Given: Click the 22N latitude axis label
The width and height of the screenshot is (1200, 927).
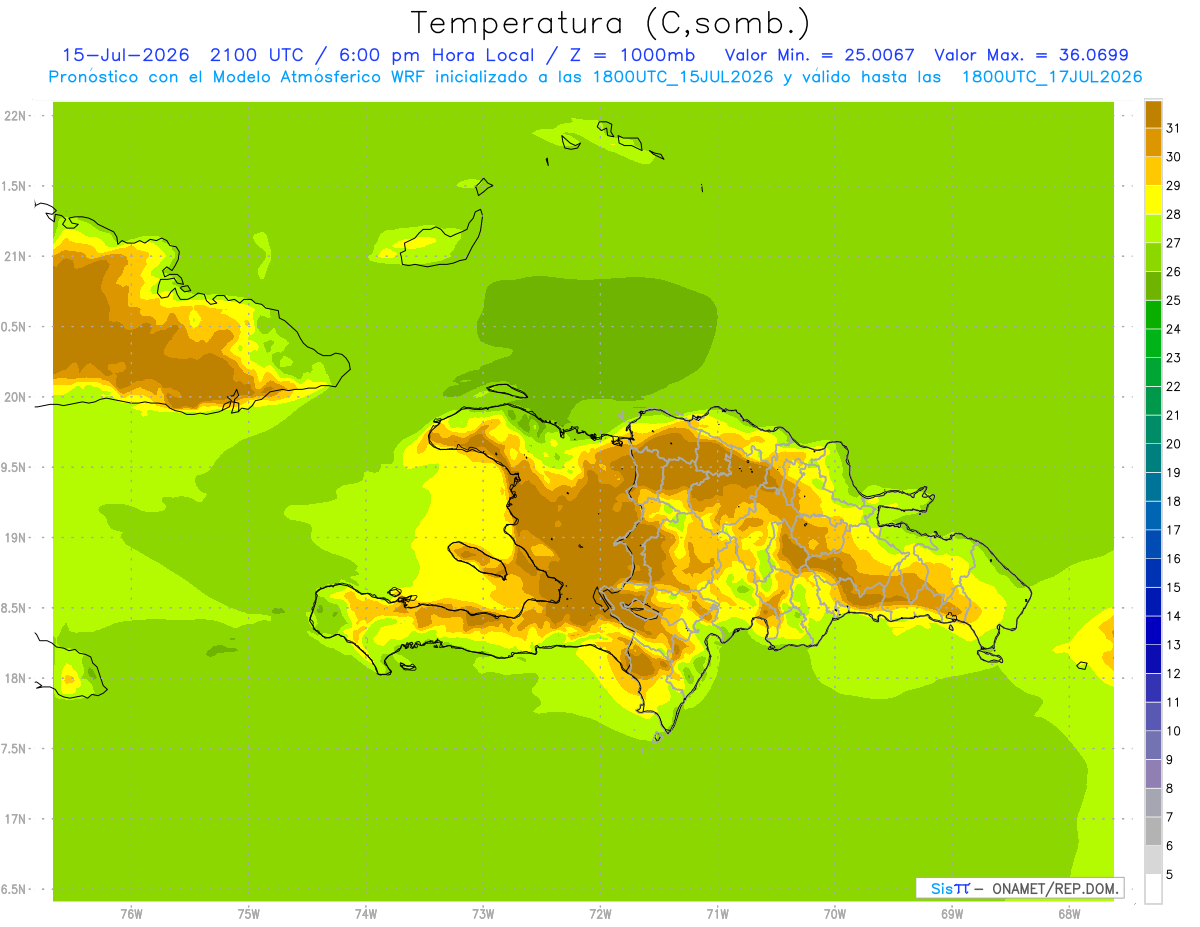Looking at the screenshot, I should 15,116.
